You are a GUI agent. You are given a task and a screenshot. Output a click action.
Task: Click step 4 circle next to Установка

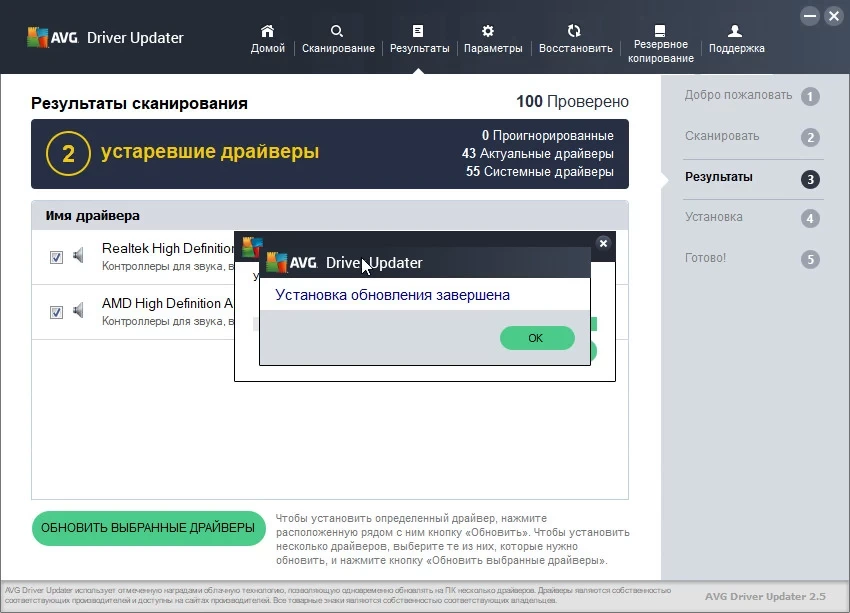click(810, 218)
